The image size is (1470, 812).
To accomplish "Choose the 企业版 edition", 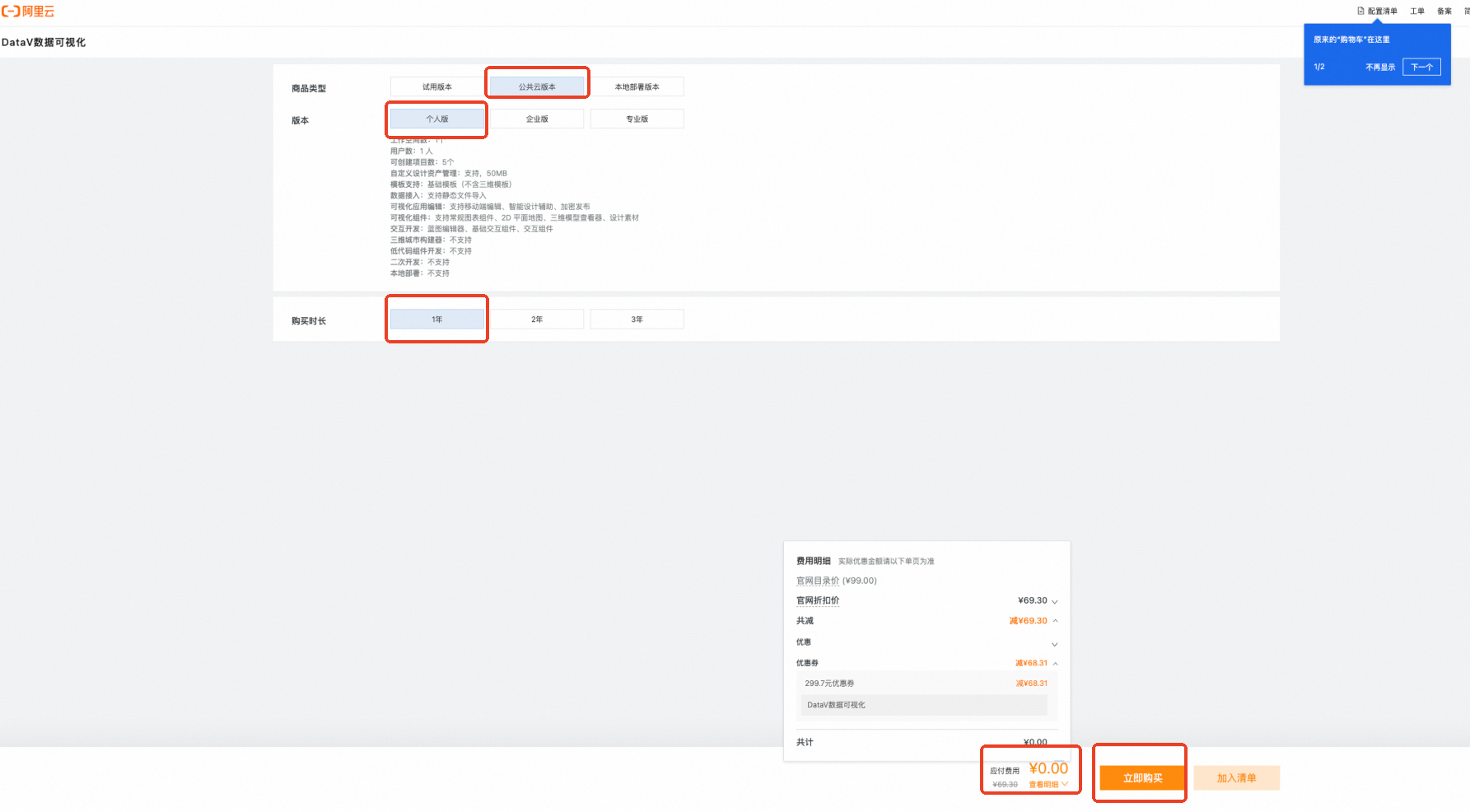I will [537, 119].
